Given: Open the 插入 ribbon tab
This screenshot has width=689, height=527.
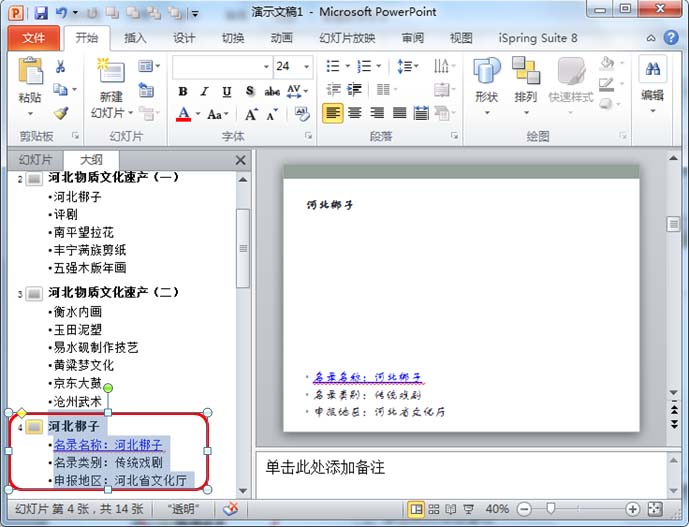Looking at the screenshot, I should pyautogui.click(x=135, y=38).
